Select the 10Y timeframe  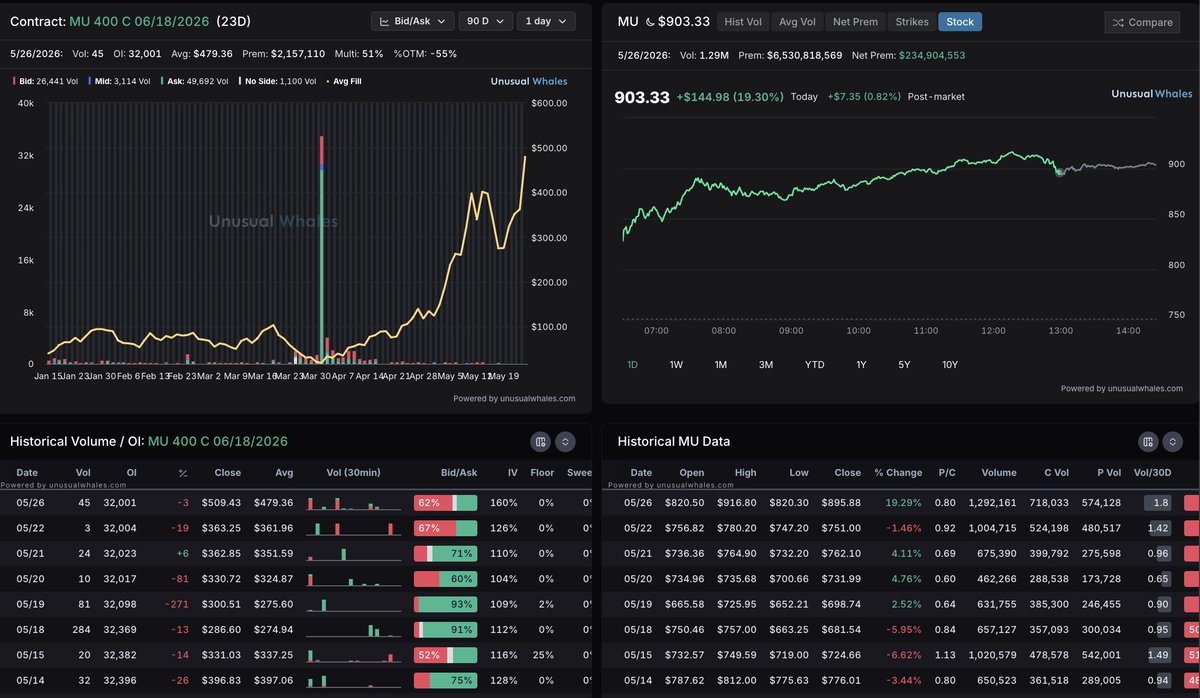(x=950, y=365)
